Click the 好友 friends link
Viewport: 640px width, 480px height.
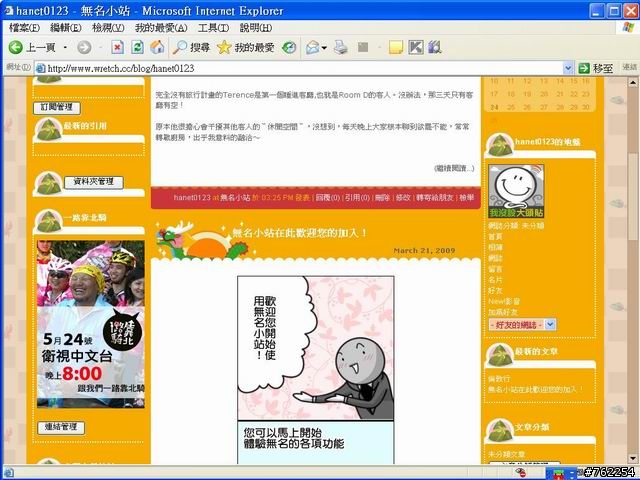[x=496, y=291]
